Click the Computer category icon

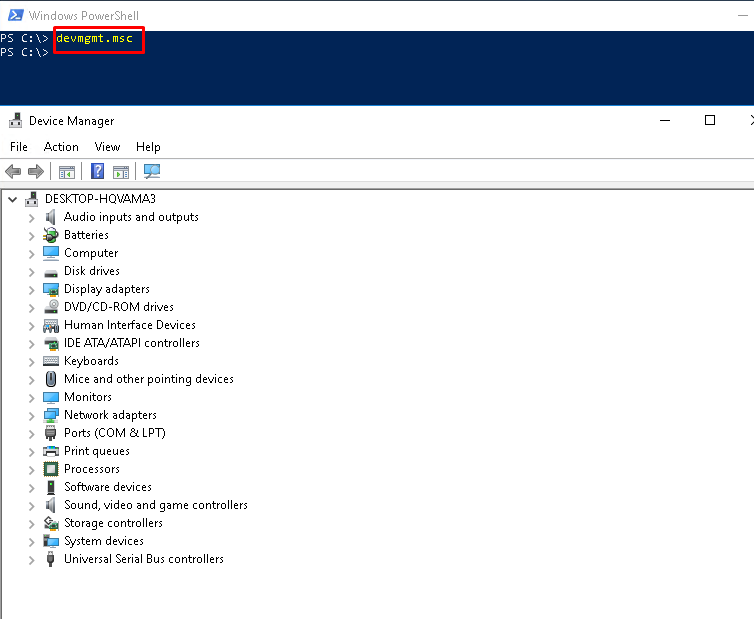tap(50, 253)
